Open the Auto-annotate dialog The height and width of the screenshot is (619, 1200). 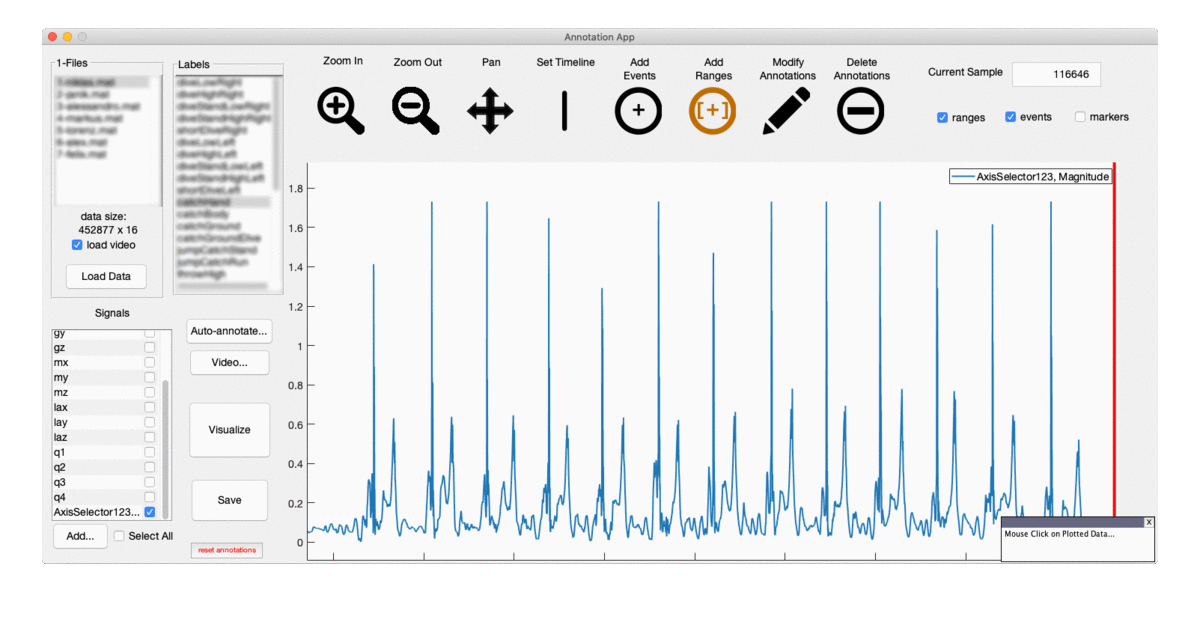(229, 330)
